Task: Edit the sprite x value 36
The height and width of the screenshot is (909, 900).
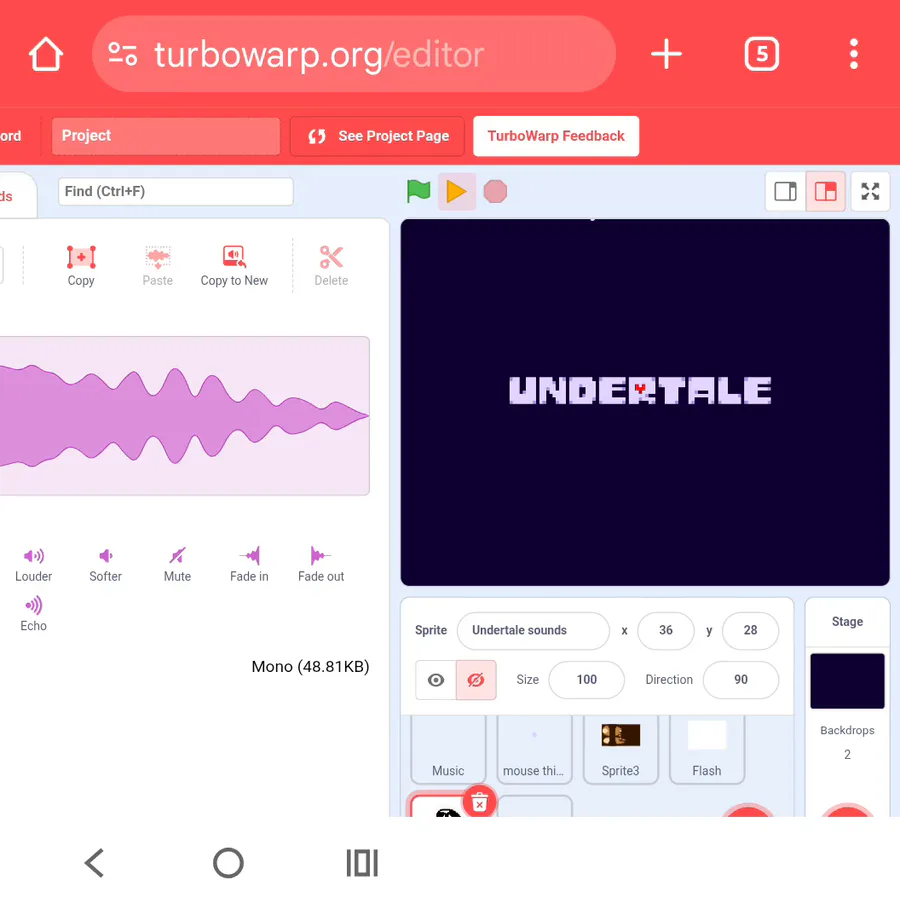Action: click(x=666, y=630)
